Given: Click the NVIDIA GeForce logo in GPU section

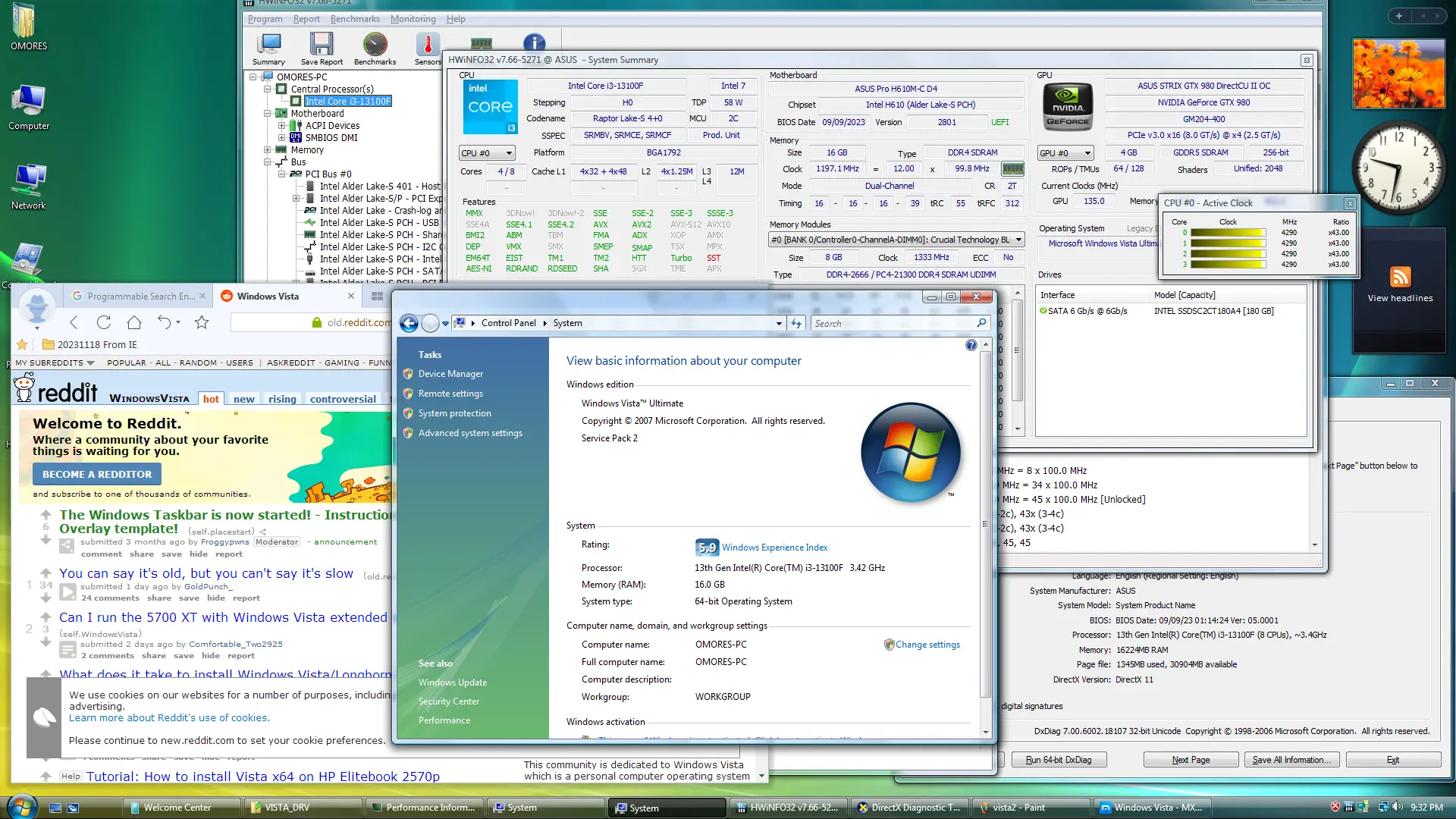Looking at the screenshot, I should pos(1068,105).
